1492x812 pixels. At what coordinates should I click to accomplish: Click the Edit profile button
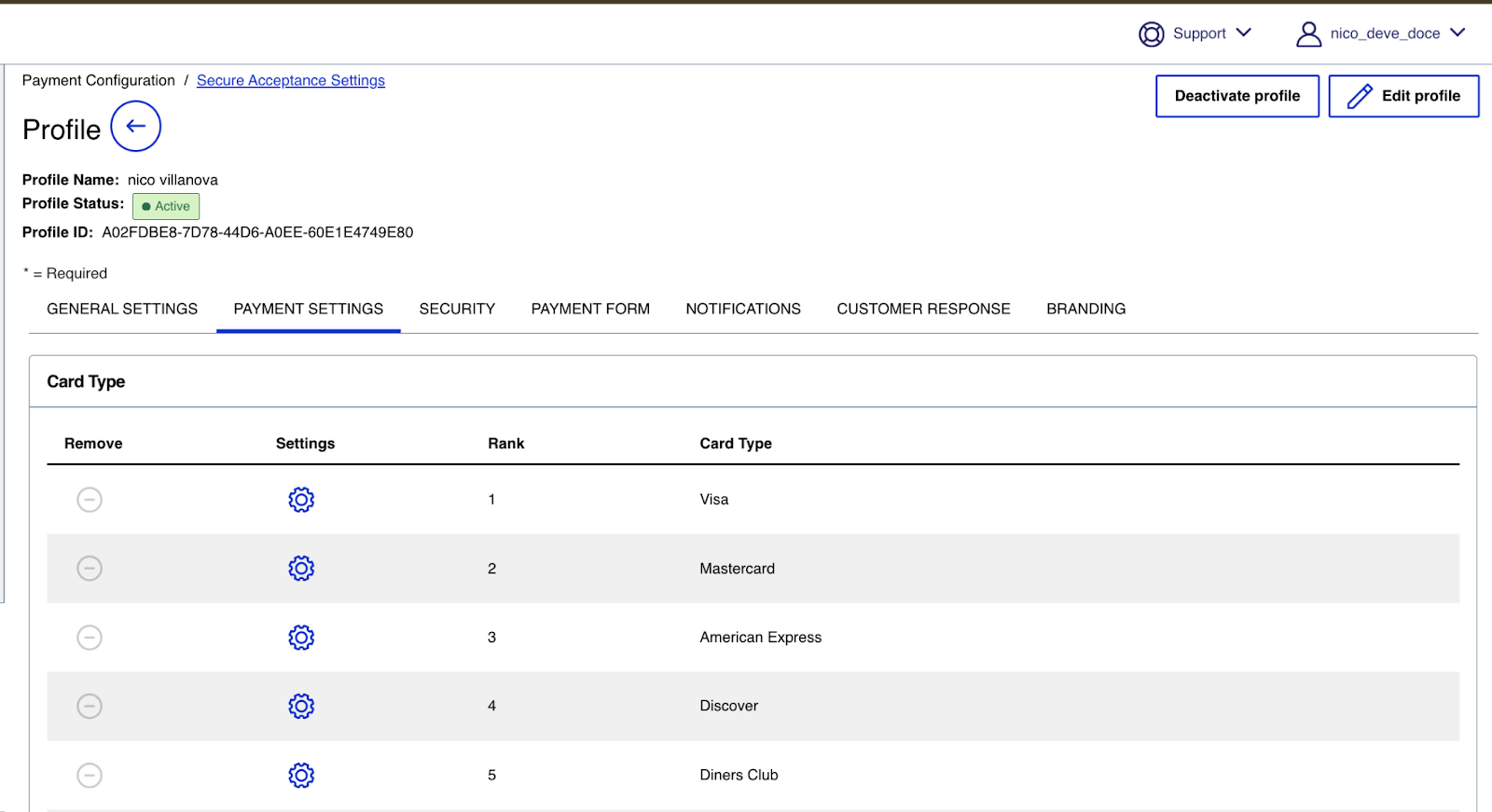1403,96
